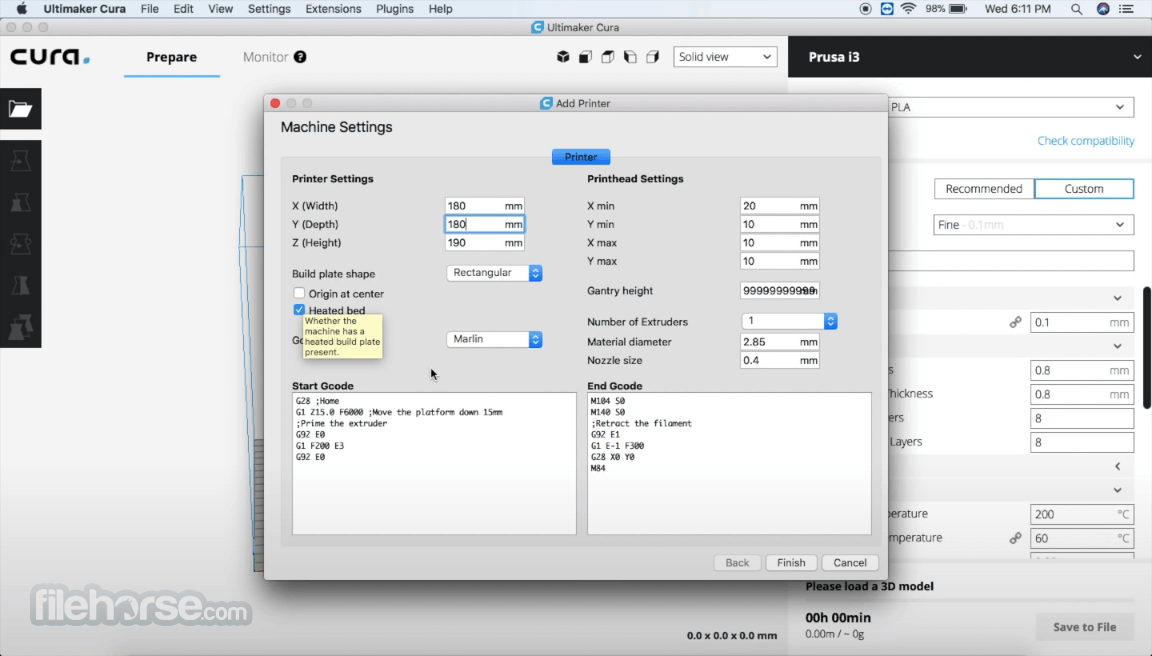Select the 3D perspective view cube icon
The width and height of the screenshot is (1152, 656).
[x=563, y=57]
